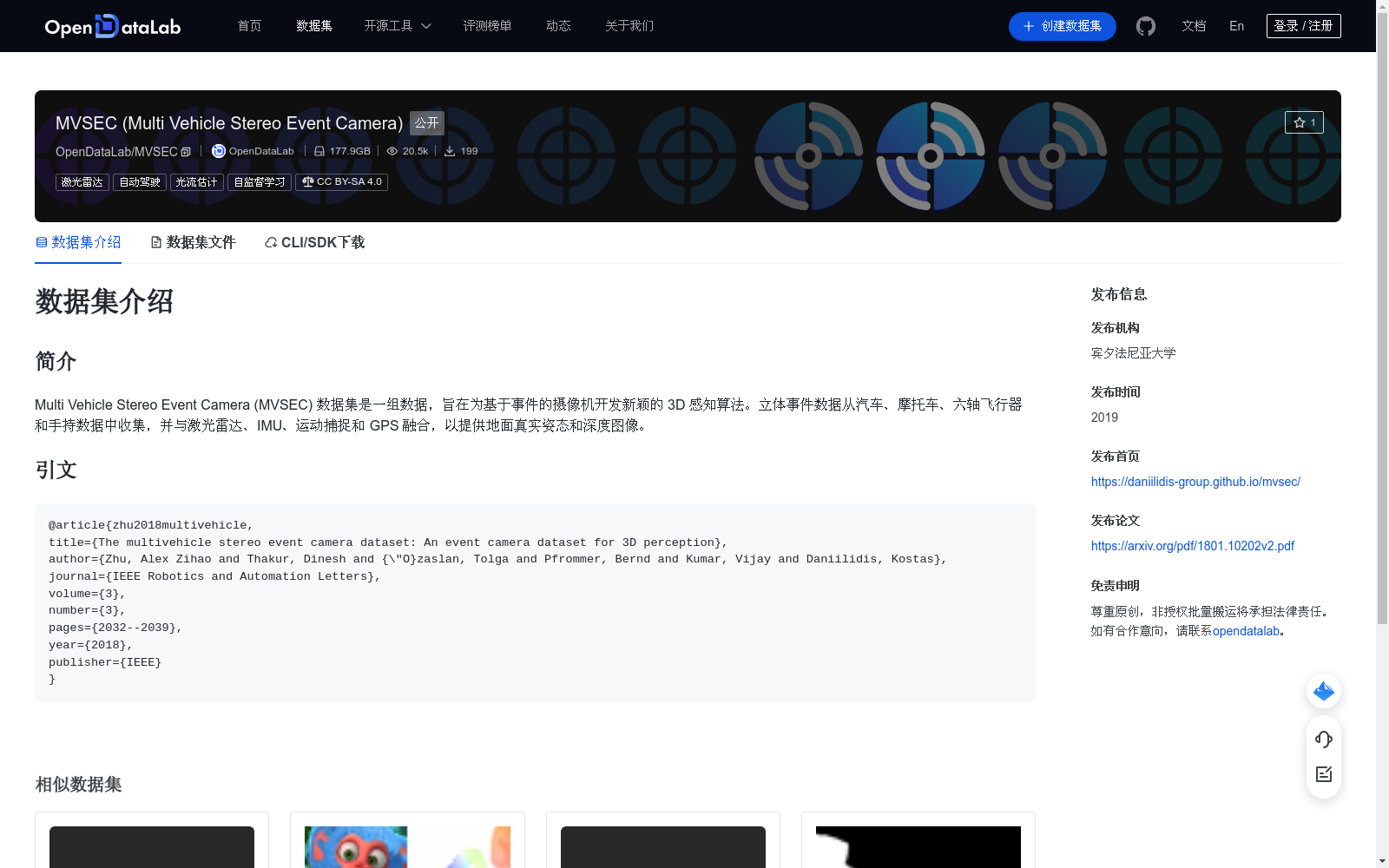Click the blue mountain floating icon
The height and width of the screenshot is (868, 1389).
pos(1323,691)
